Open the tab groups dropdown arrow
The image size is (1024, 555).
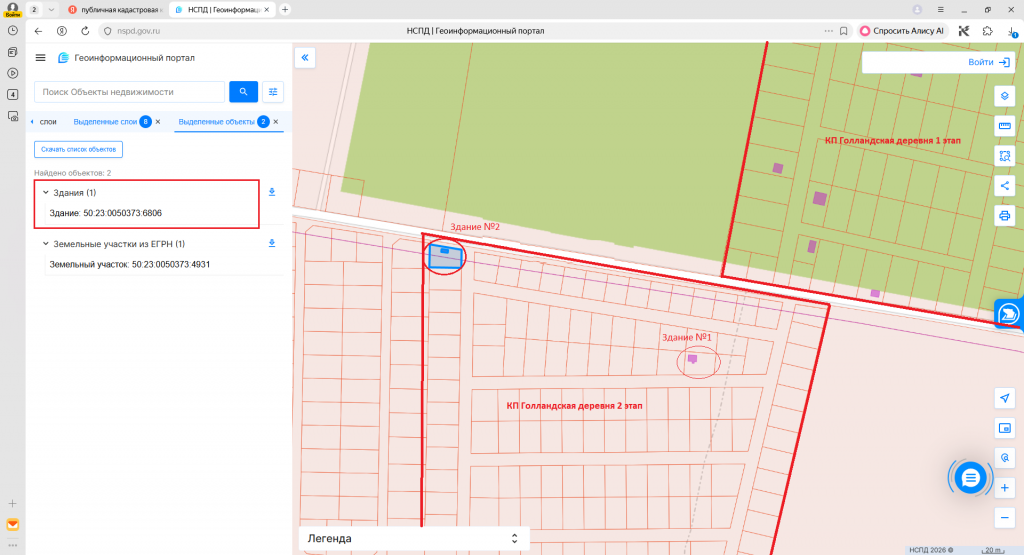(x=52, y=10)
